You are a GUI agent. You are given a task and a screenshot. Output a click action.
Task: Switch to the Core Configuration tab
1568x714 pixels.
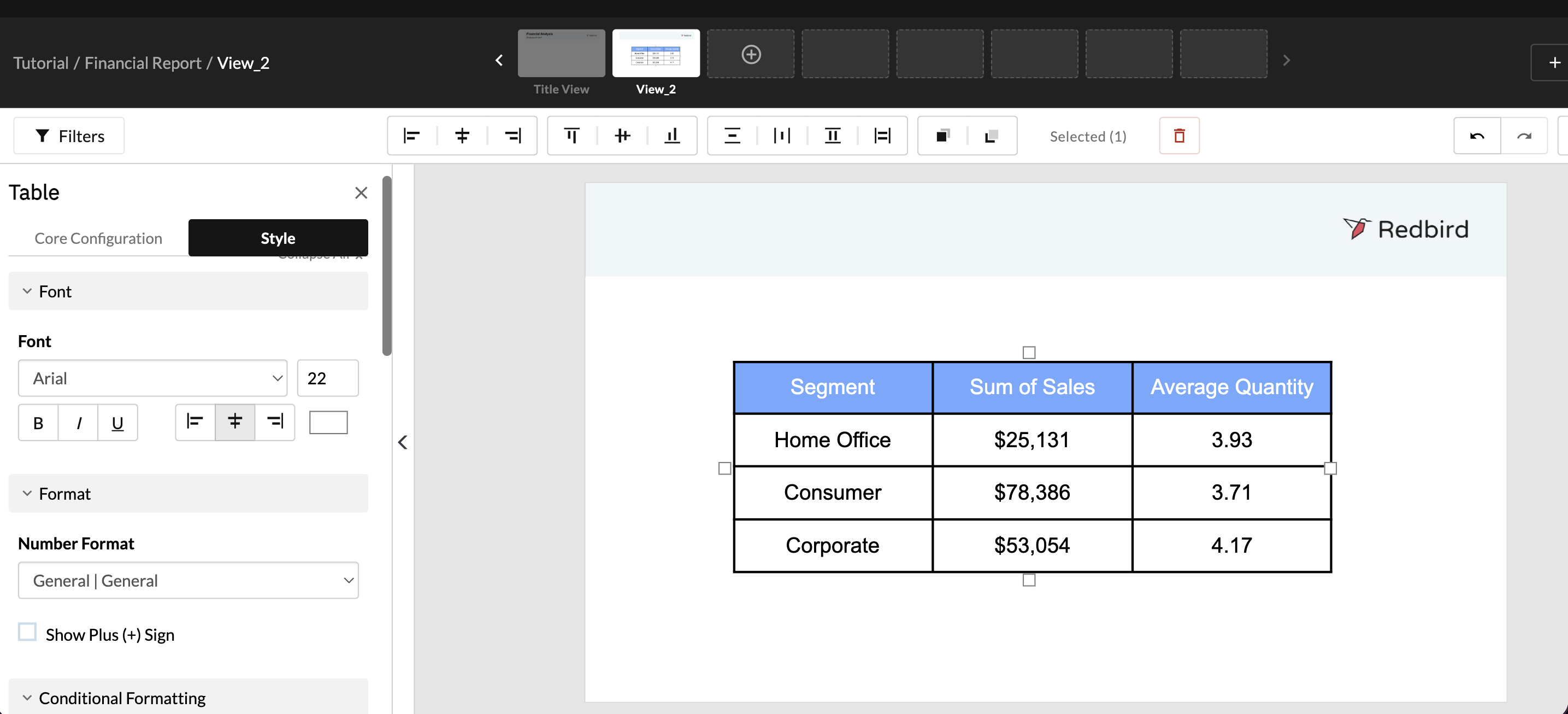click(x=98, y=238)
